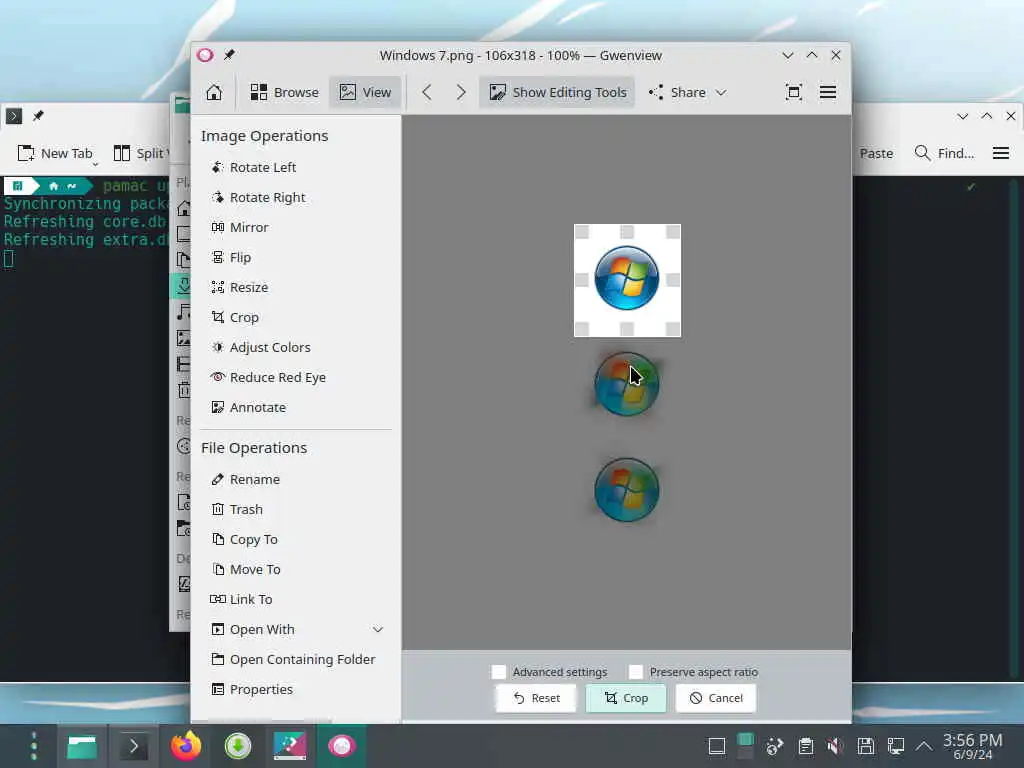Apply the crop with the bottom Crop button
1024x768 pixels.
coord(626,698)
